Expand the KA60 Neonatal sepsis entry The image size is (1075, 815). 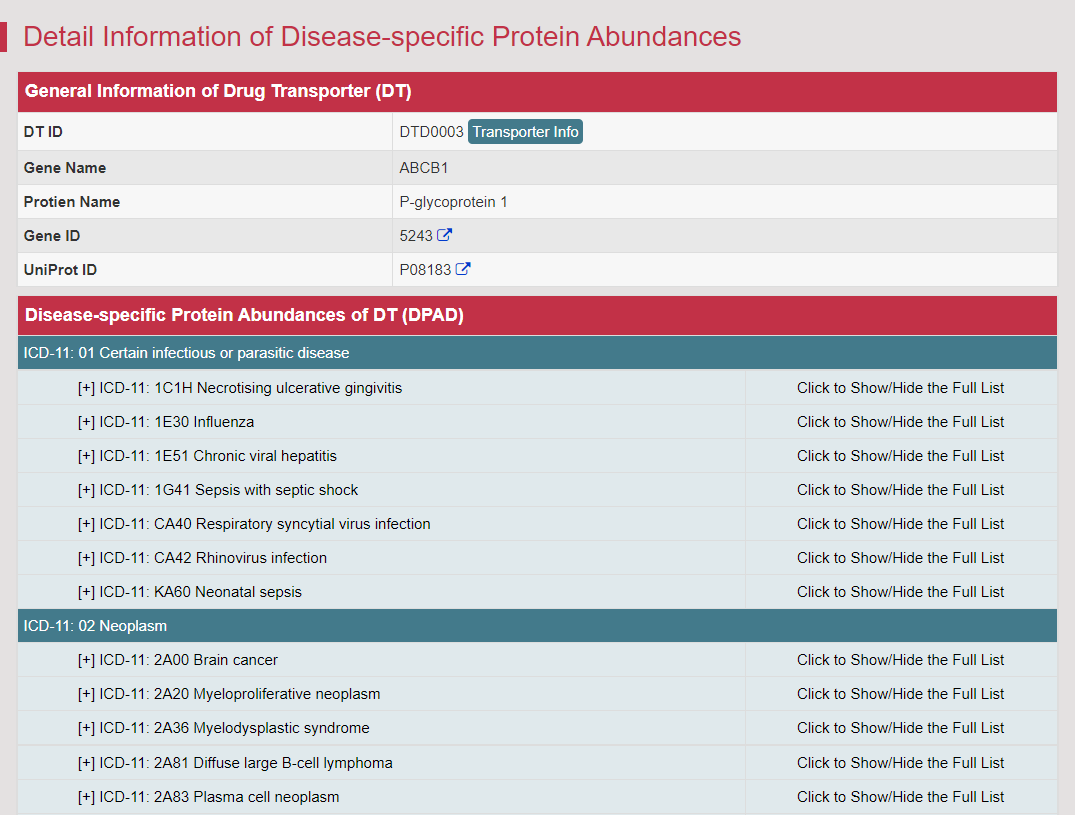189,592
